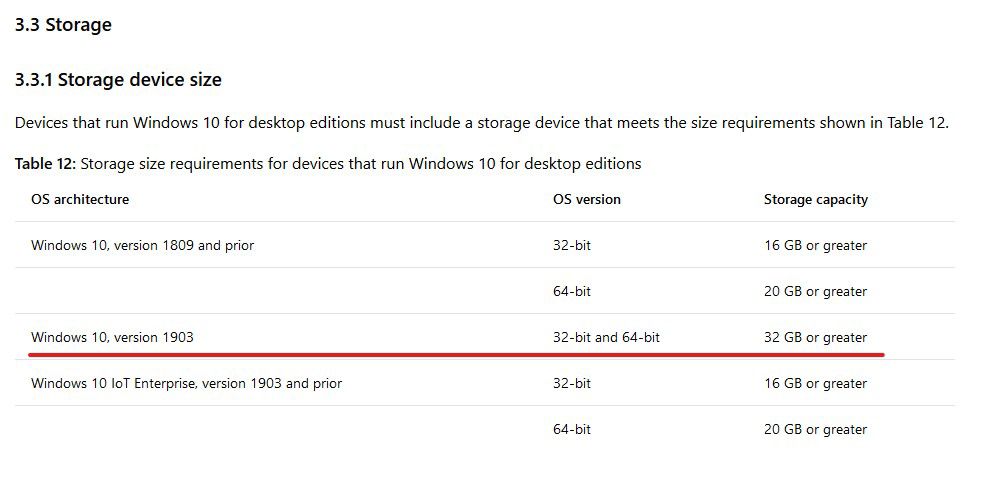This screenshot has width=989, height=478.
Task: Click "20 GB or greater" below the version 1809 row
Action: (x=816, y=291)
